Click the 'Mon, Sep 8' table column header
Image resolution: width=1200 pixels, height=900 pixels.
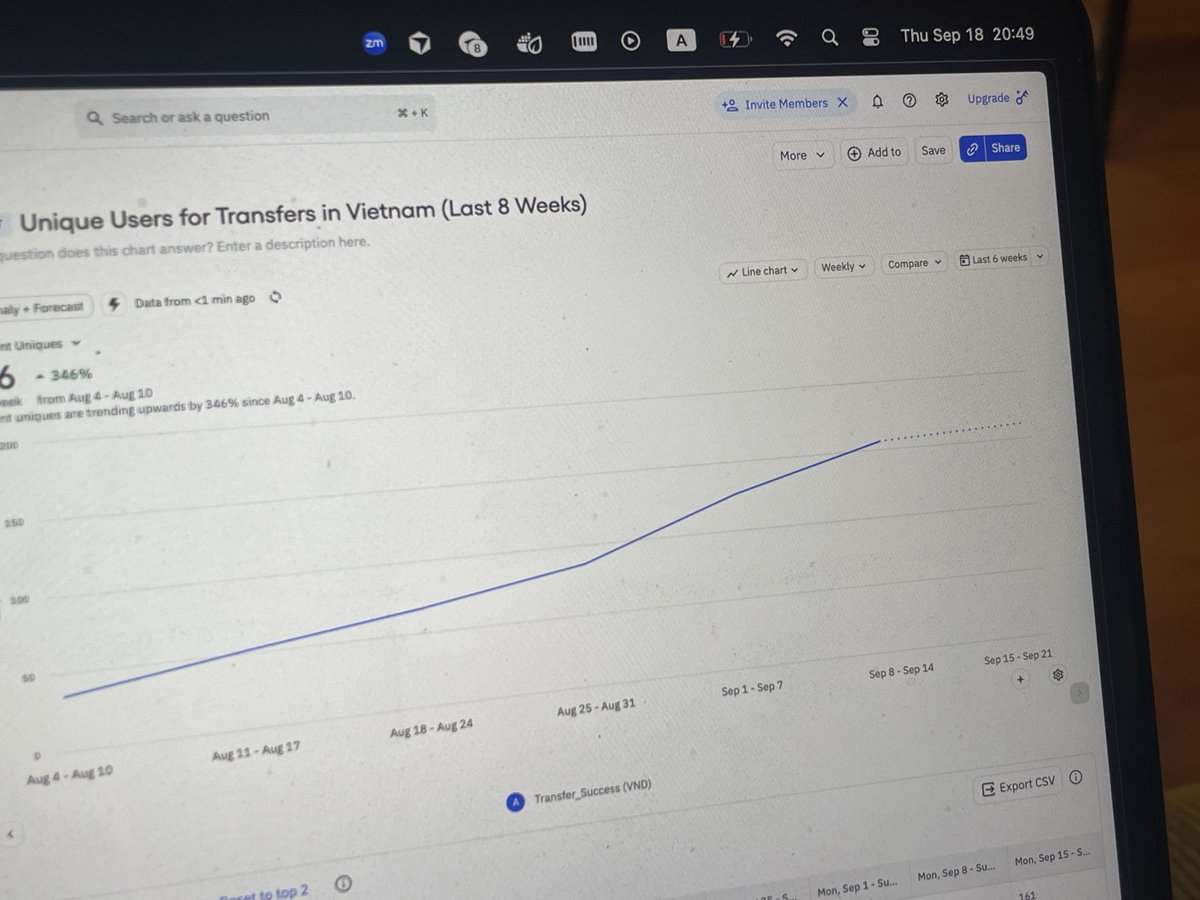(x=955, y=873)
